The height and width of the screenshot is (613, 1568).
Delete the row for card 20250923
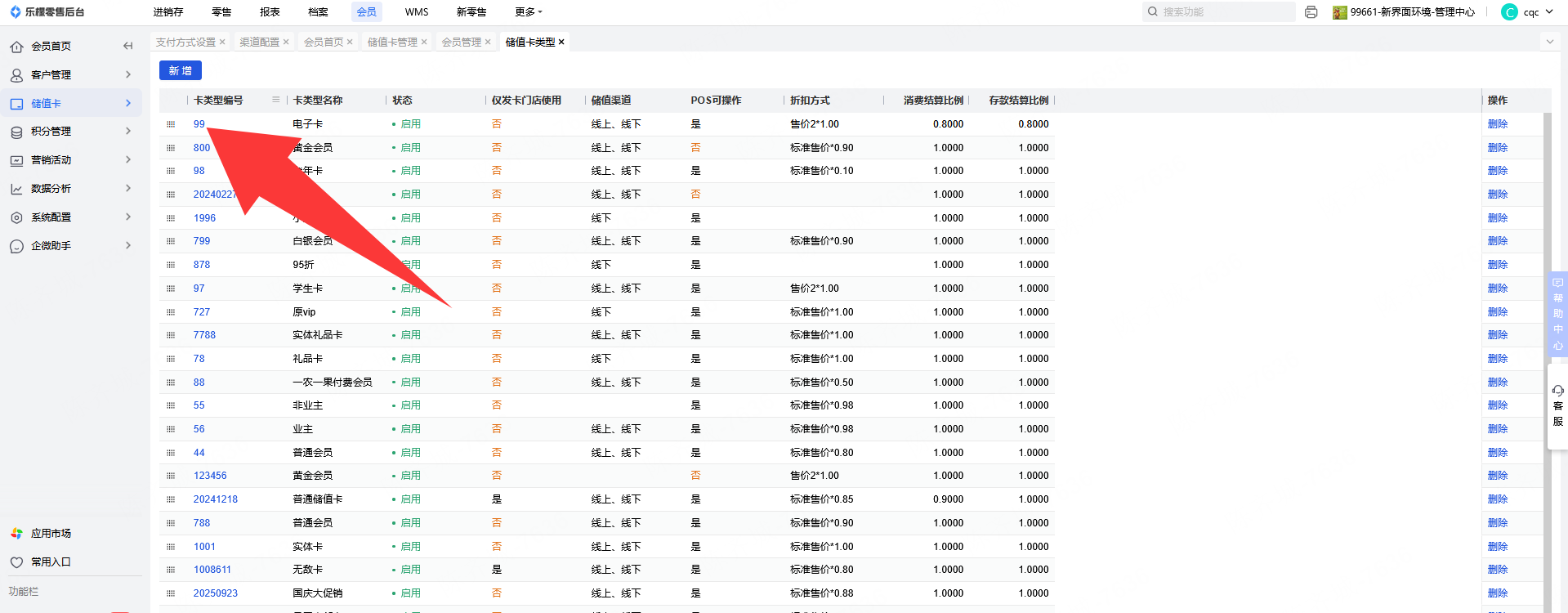1498,593
